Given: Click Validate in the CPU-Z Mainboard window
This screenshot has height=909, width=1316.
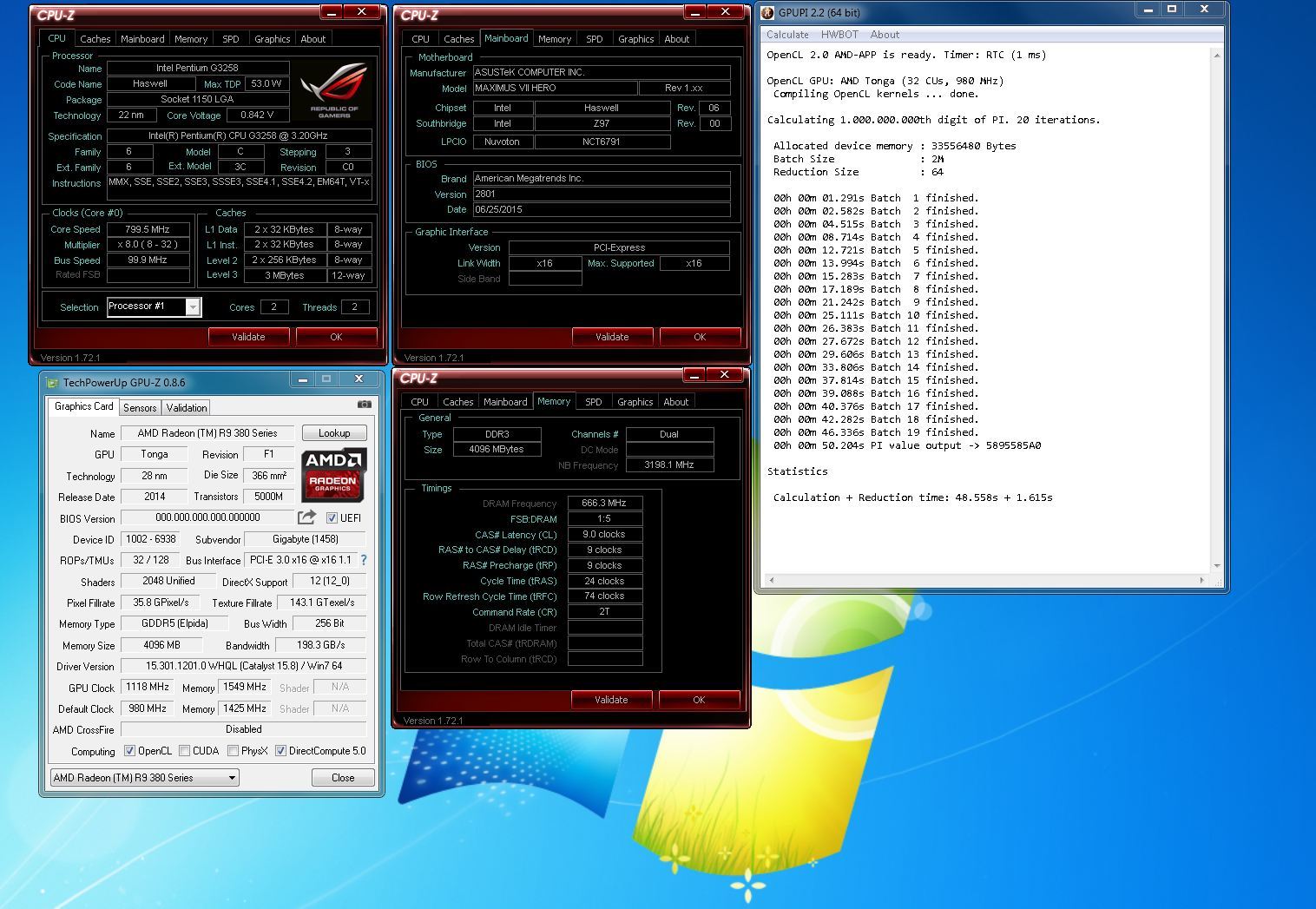Looking at the screenshot, I should 612,337.
